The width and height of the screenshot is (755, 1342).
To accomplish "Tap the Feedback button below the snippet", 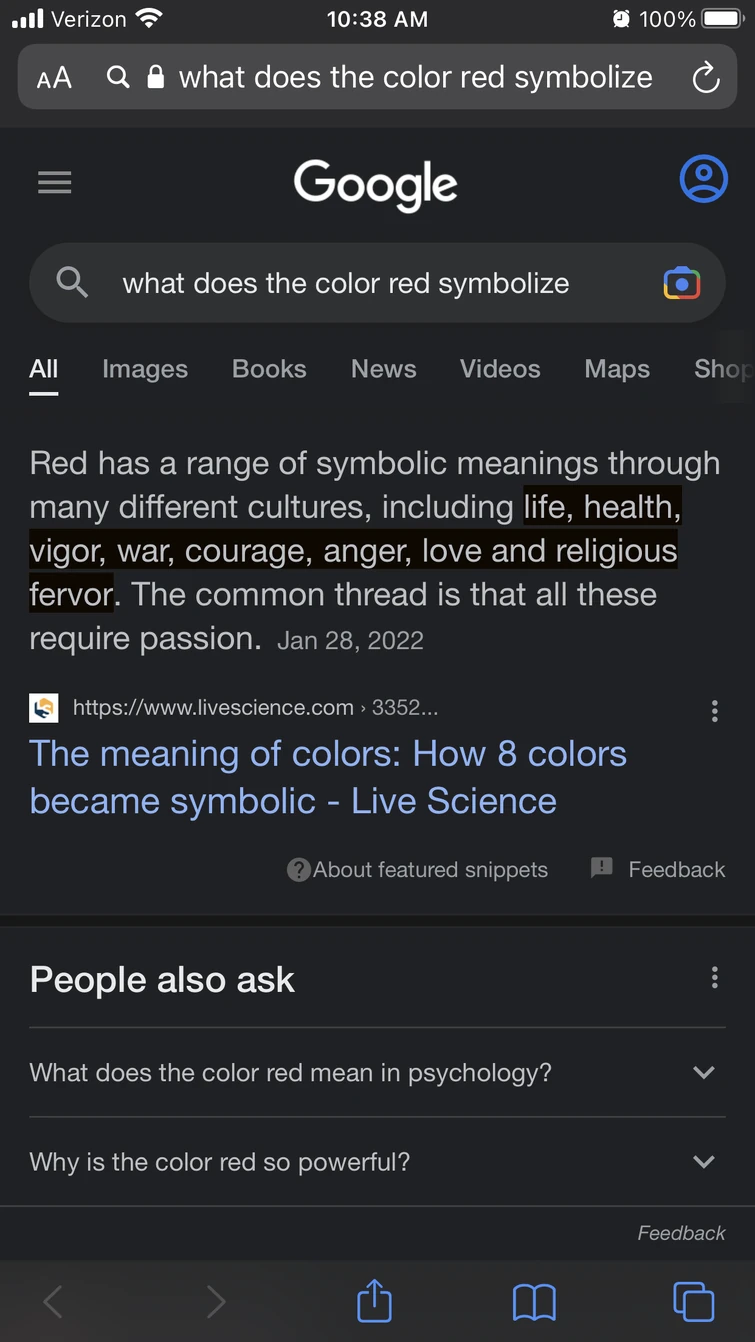I will [x=658, y=869].
